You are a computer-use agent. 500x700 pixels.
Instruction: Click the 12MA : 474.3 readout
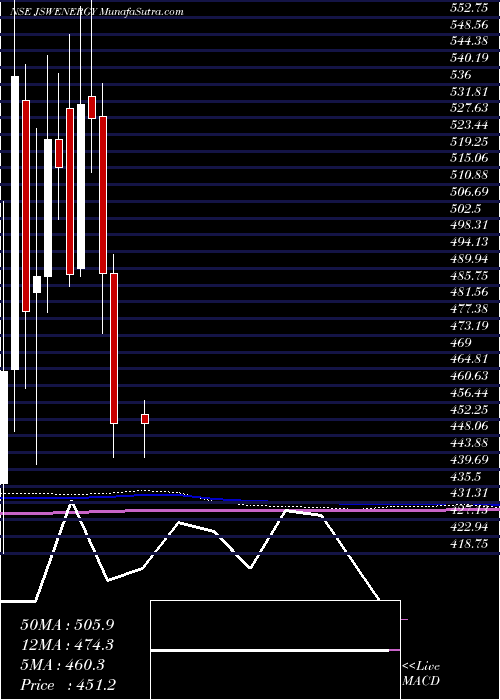[x=67, y=645]
